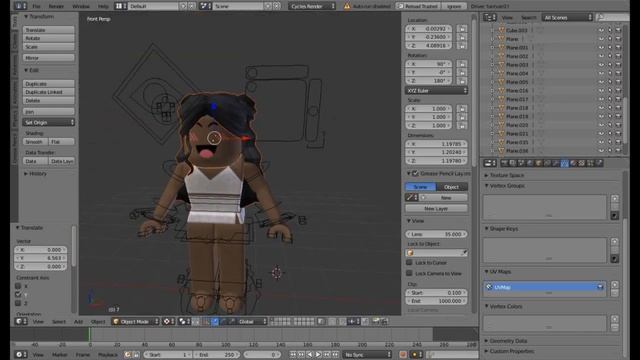Toggle the Grease Pencil Layers checkbox
640x360 pixels.
pos(415,173)
